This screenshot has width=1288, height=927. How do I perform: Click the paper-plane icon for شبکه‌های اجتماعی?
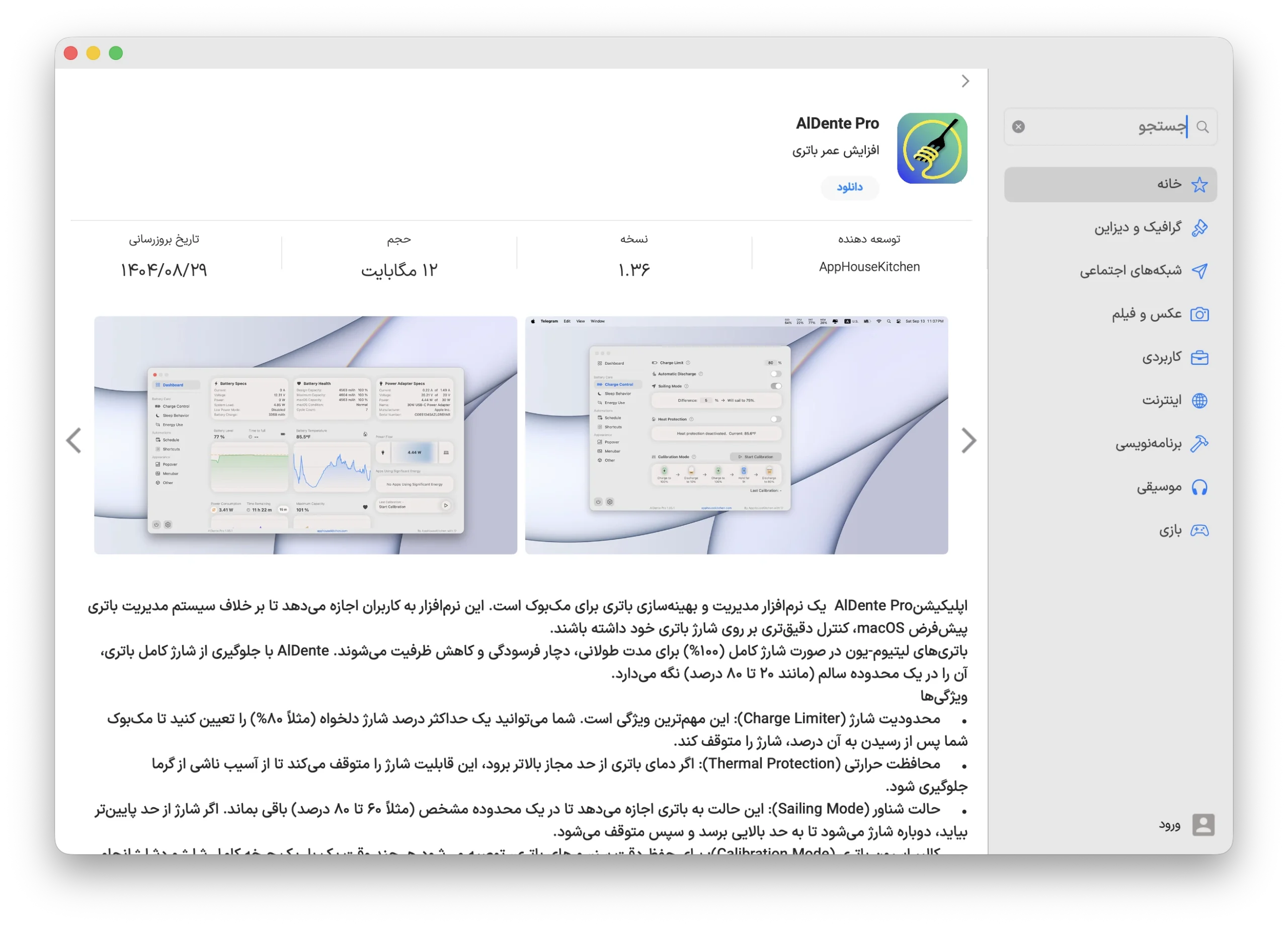pyautogui.click(x=1200, y=270)
